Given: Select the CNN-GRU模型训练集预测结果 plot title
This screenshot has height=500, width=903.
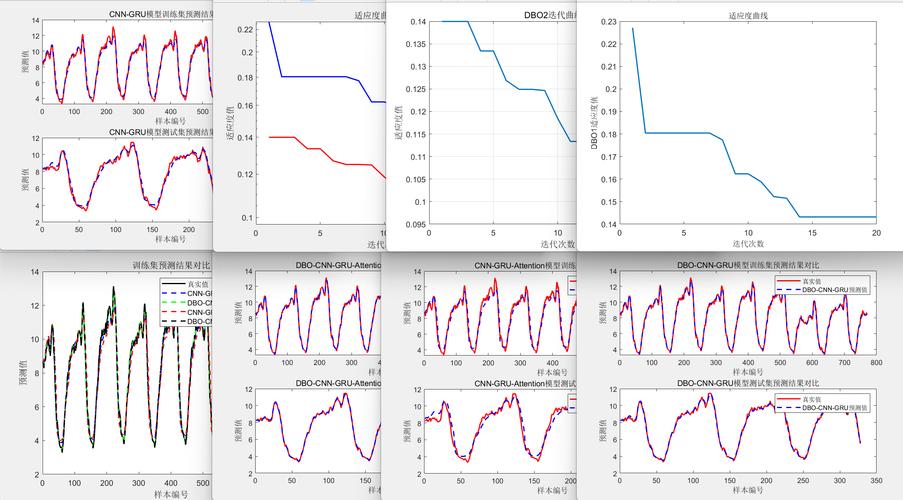Looking at the screenshot, I should pos(161,14).
